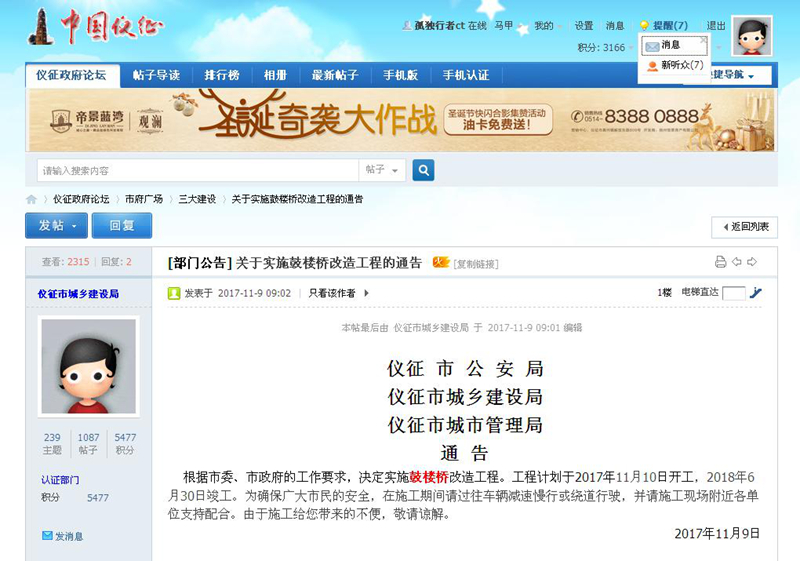Viewport: 800px width, 561px height.
Task: Open the 手机认证 tab
Action: pos(466,75)
